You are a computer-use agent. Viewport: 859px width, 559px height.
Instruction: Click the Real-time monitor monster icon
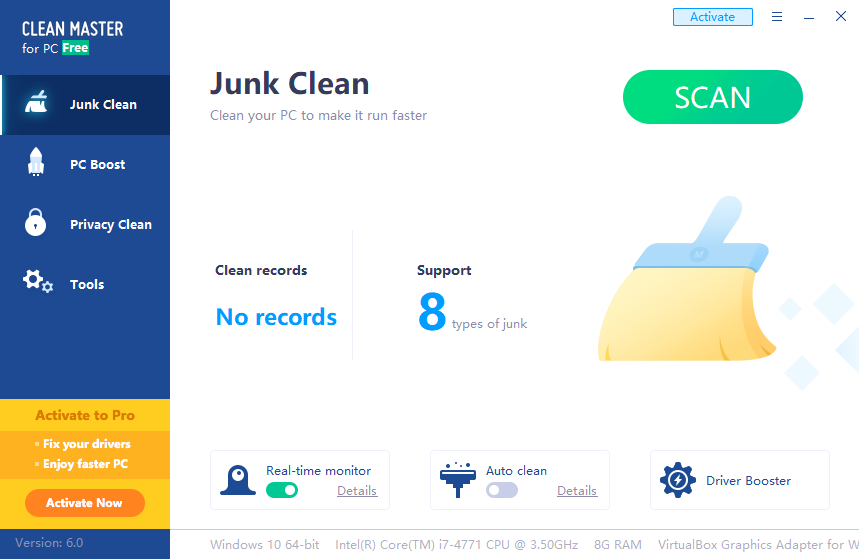(237, 480)
